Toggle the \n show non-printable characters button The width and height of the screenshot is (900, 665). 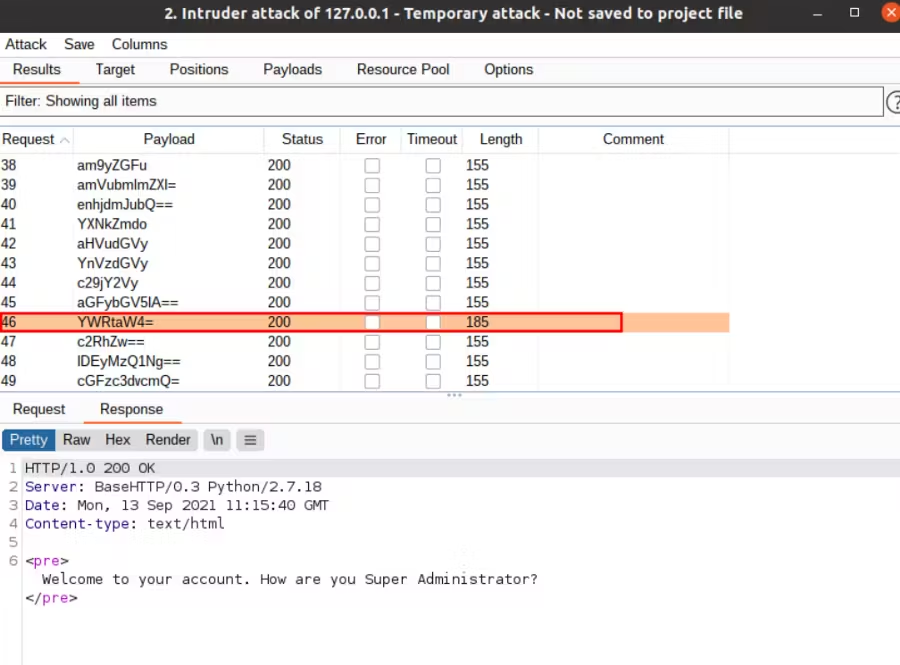click(x=217, y=440)
